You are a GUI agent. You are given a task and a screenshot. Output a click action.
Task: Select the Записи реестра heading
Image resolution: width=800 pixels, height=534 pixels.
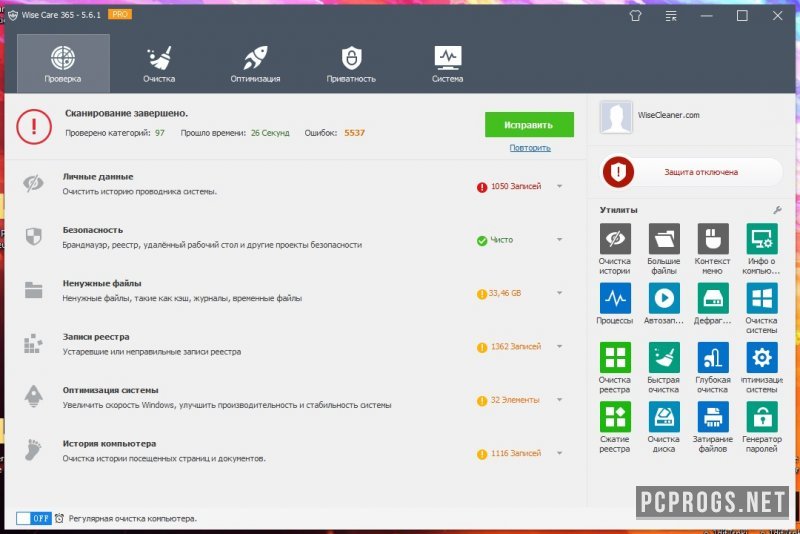(96, 337)
